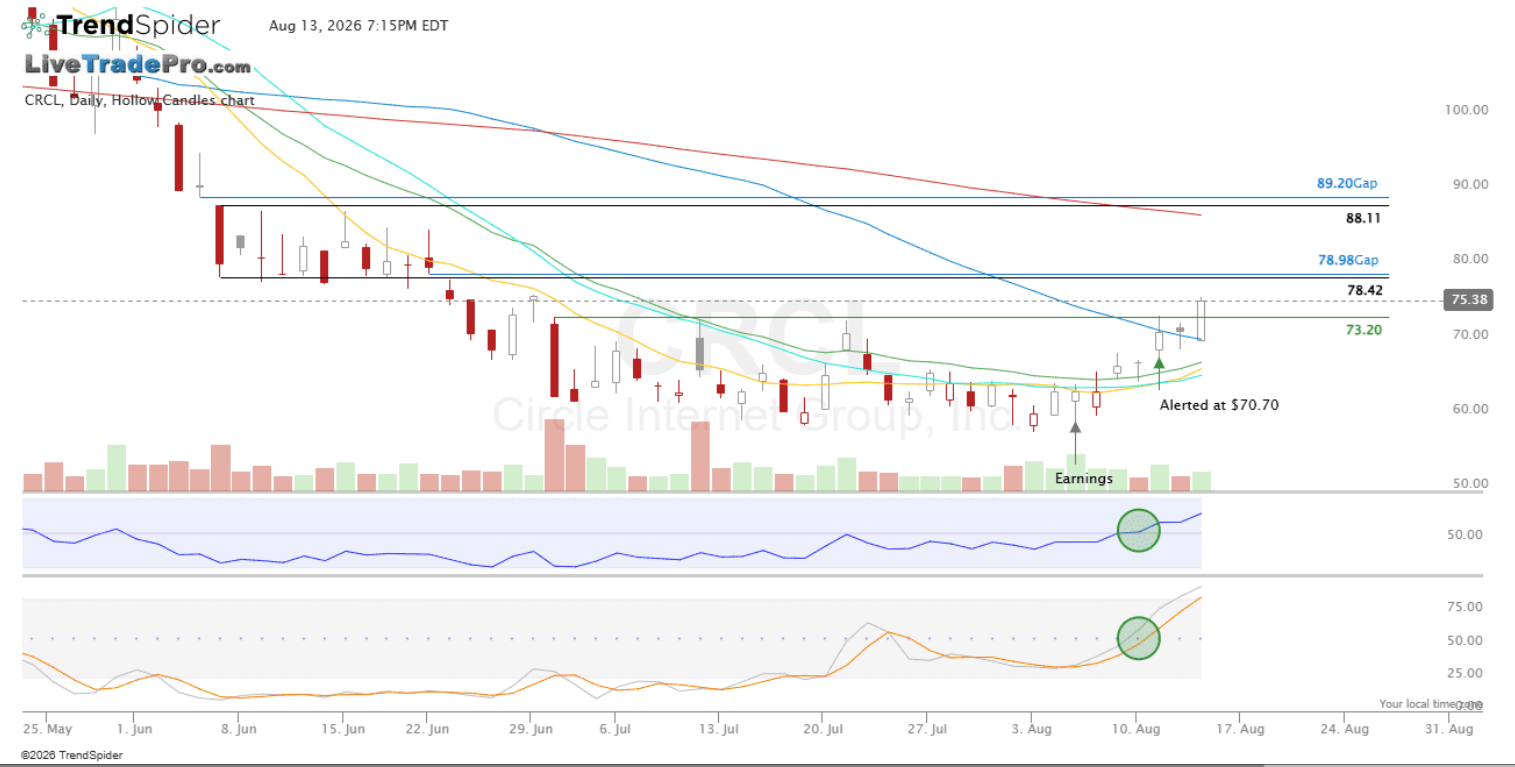
Task: Click the 31. Aug date label
Action: click(x=1449, y=731)
